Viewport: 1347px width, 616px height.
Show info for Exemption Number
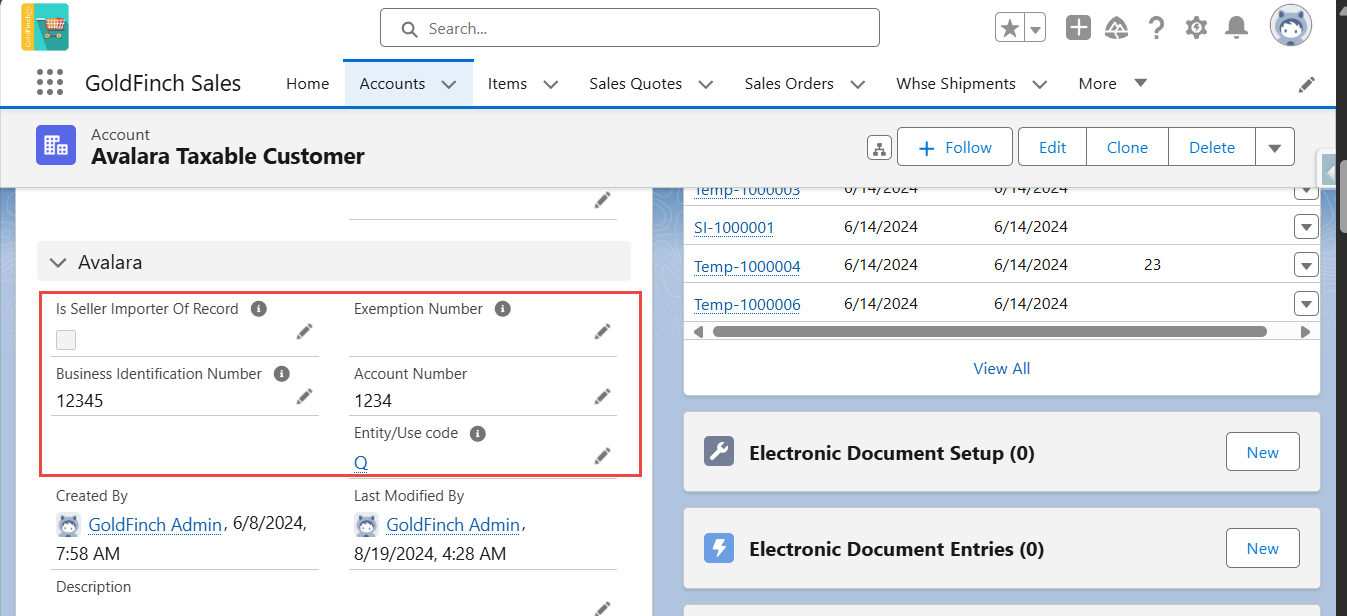pos(503,309)
